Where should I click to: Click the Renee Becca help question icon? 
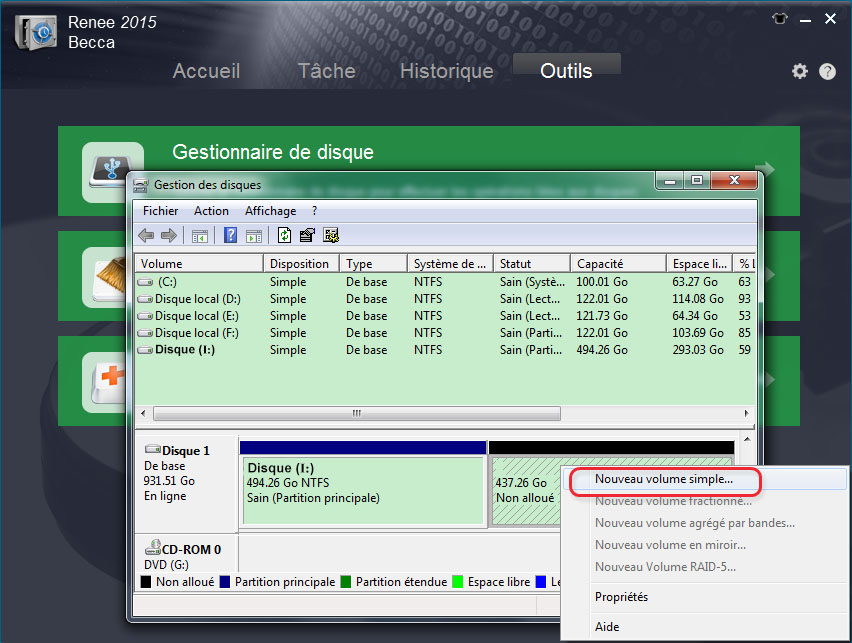point(827,71)
